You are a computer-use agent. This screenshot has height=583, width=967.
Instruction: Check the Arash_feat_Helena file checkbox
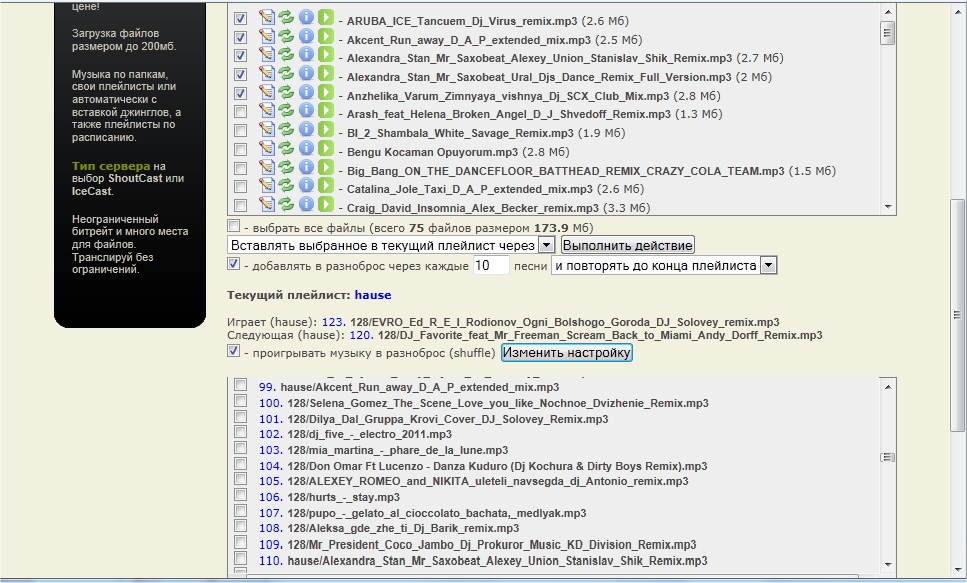(x=240, y=113)
